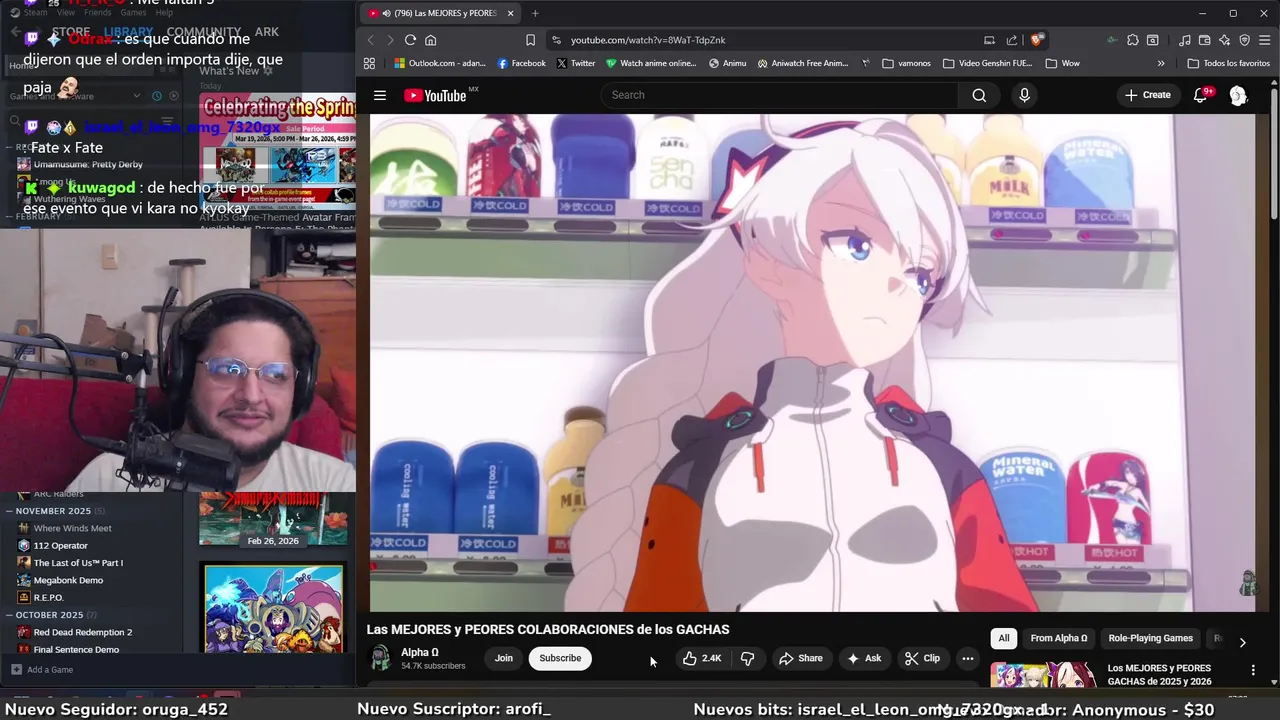This screenshot has height=720, width=1280.
Task: Show more bookmarks with double chevron
Action: tap(1161, 63)
